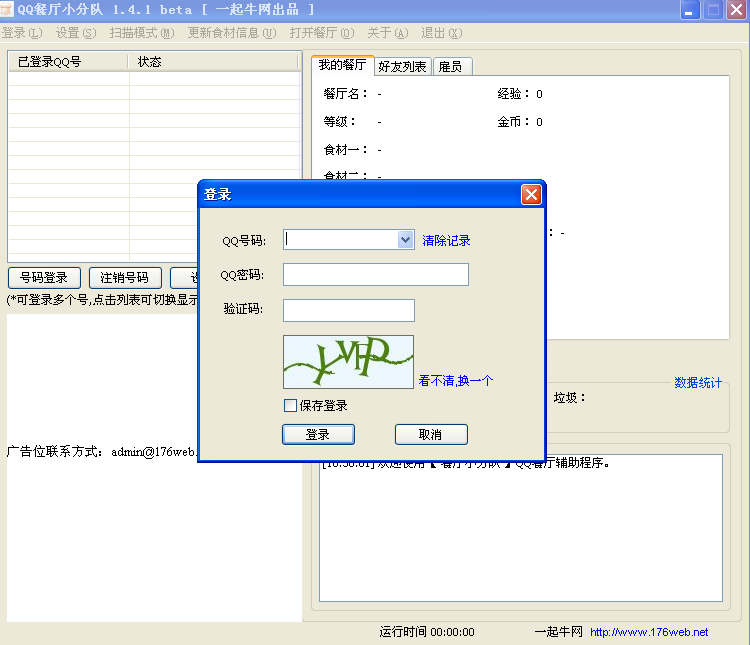Screen dimensions: 750x645
Task: Click the 清除记录 link
Action: pyautogui.click(x=446, y=240)
